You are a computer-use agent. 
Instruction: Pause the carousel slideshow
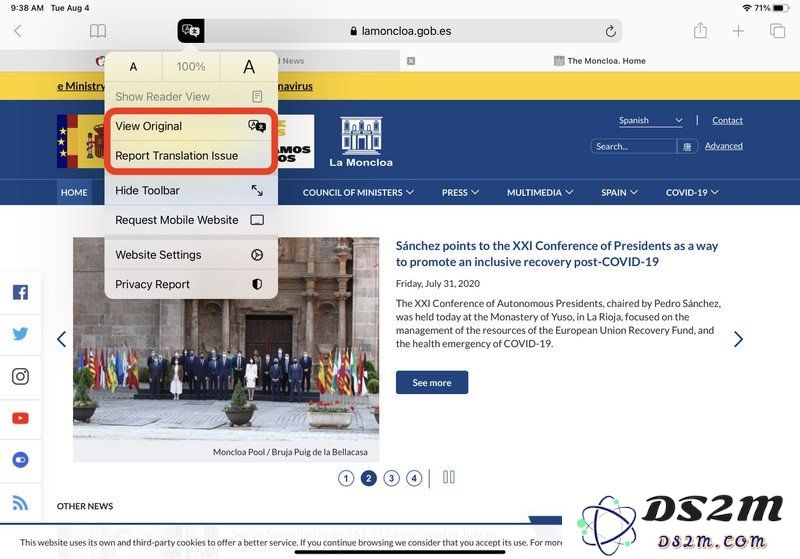448,477
